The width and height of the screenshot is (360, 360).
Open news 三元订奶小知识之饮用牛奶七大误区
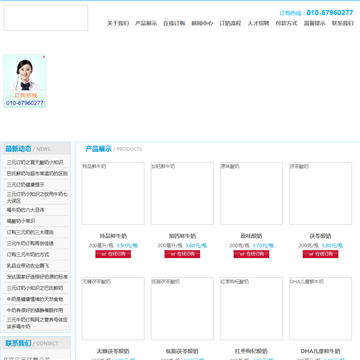pos(37,197)
